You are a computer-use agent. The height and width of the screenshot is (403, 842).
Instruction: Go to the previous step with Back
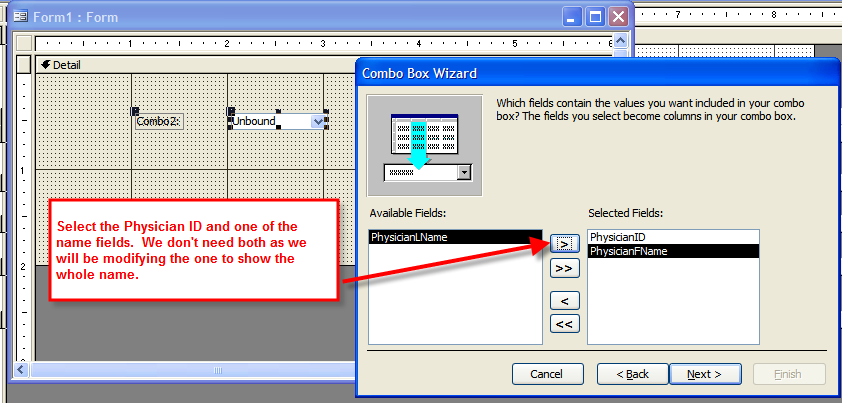coord(632,374)
